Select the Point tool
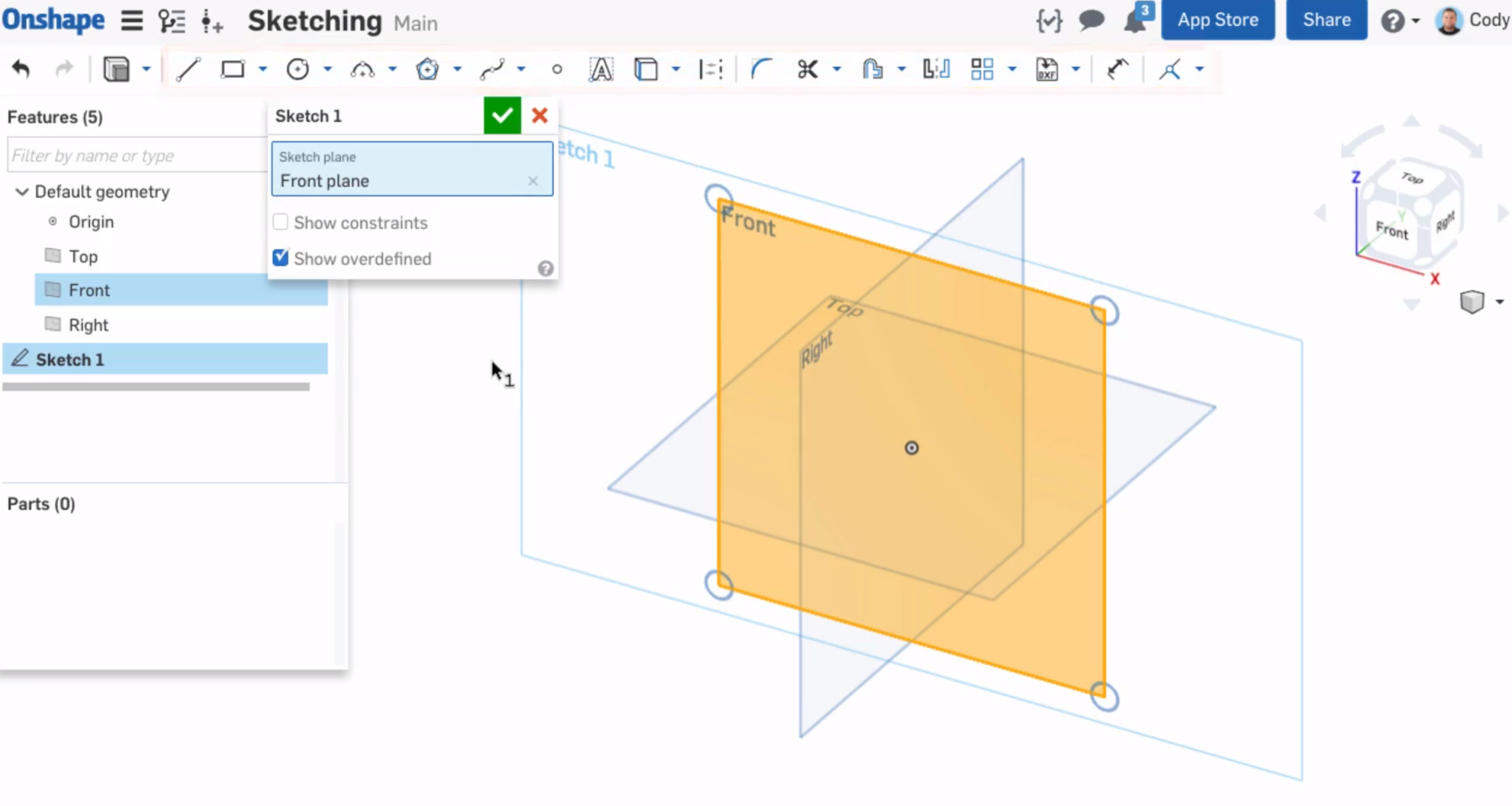Image resolution: width=1512 pixels, height=806 pixels. [x=557, y=69]
